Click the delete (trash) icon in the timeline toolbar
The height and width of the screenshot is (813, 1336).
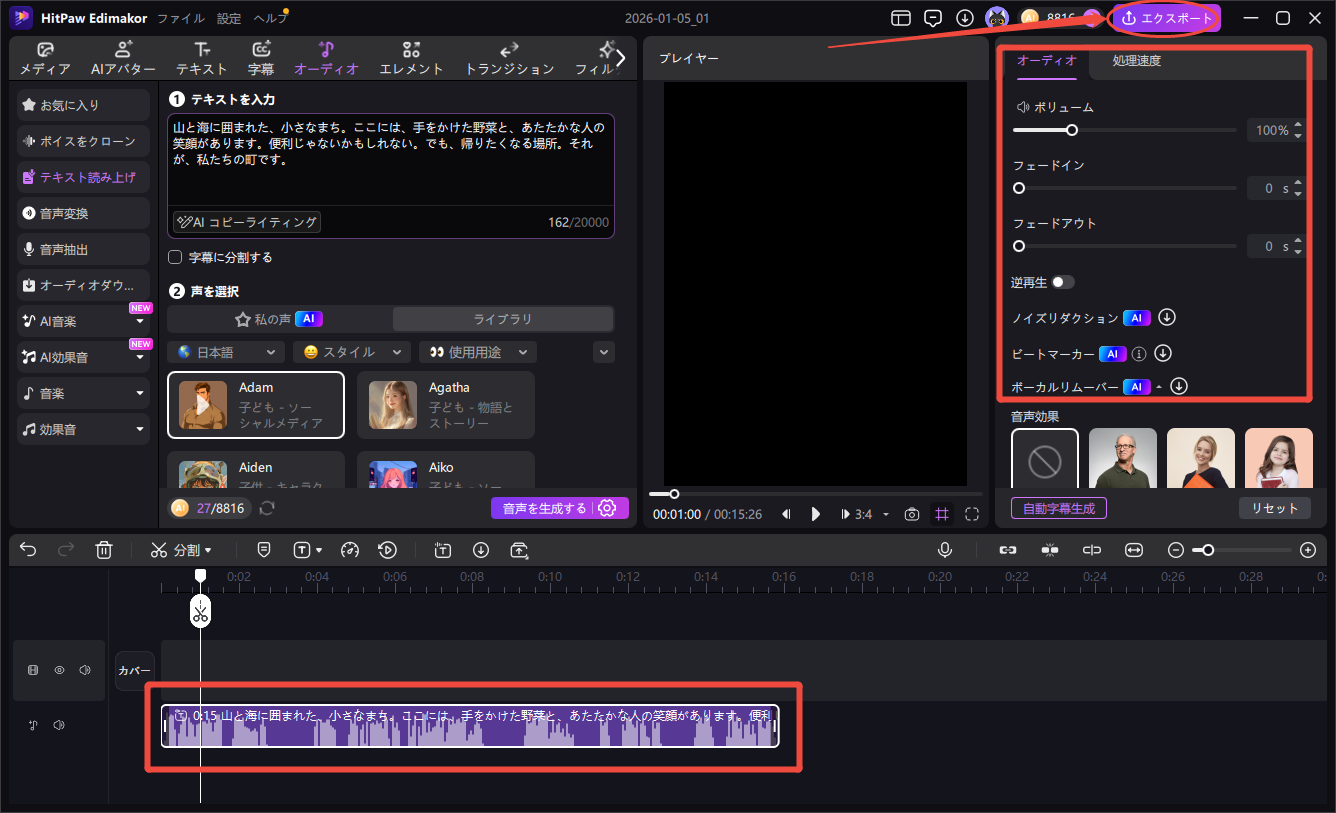click(104, 549)
